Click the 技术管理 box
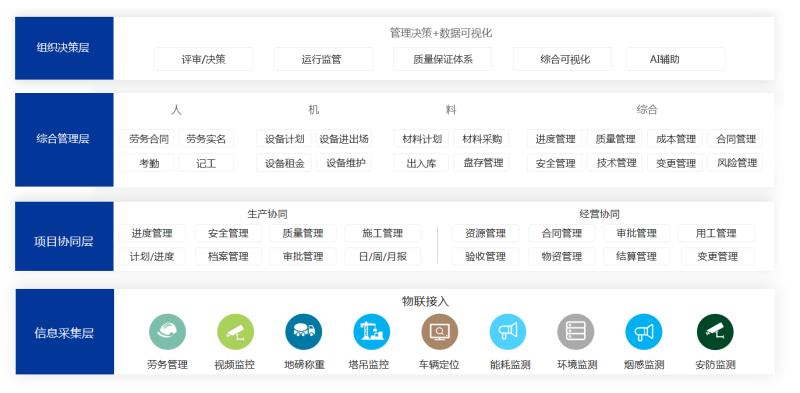800x393 pixels. [x=615, y=163]
